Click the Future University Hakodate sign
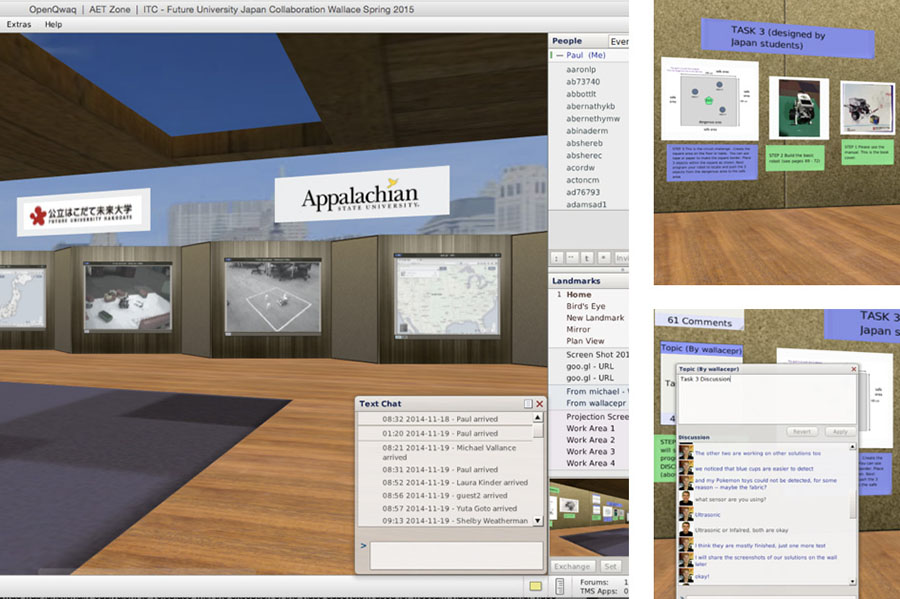Viewport: 900px width, 599px height. 84,213
